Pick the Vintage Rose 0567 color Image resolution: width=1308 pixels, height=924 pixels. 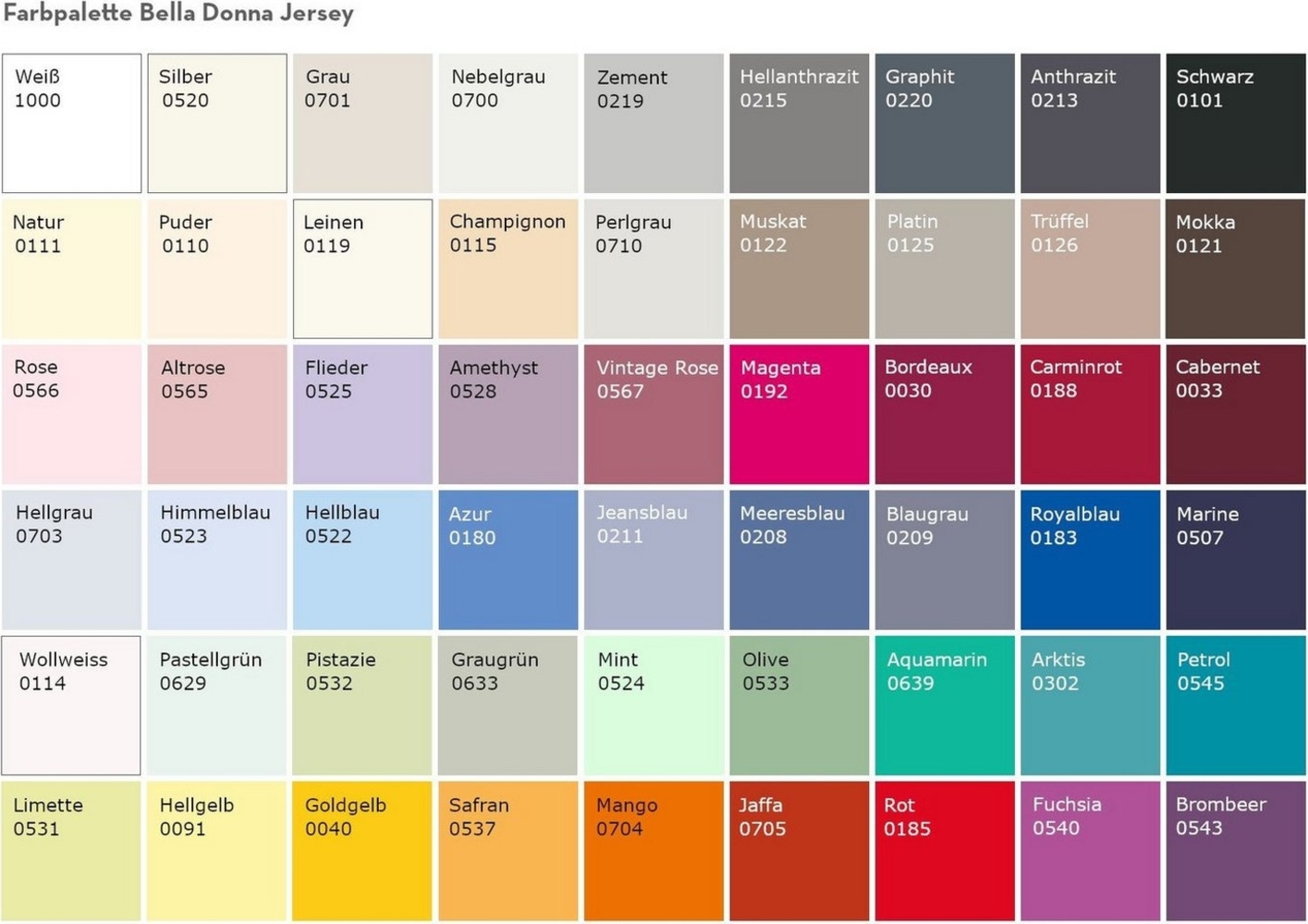(654, 414)
